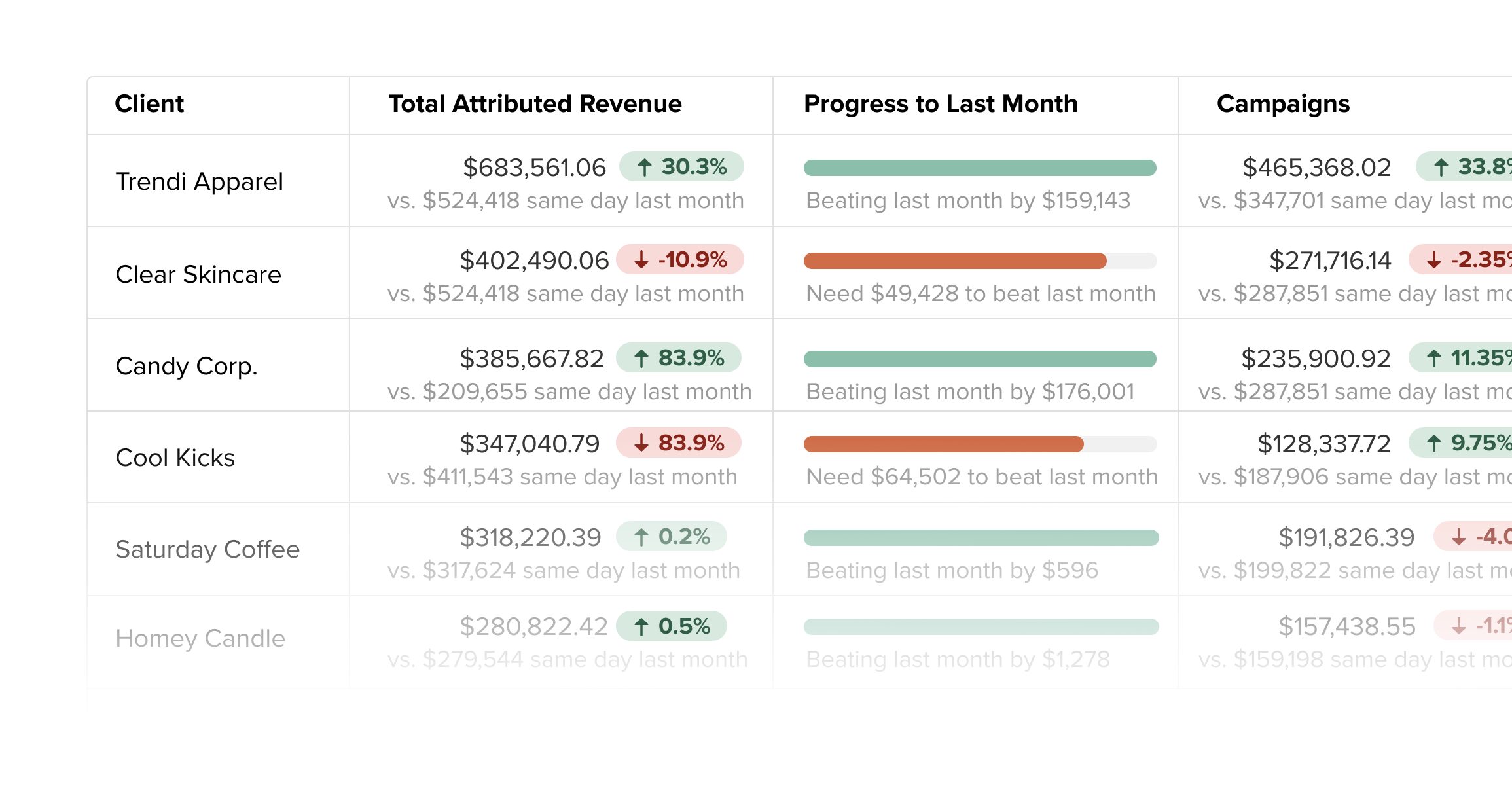Sort by Total Attributed Revenue column header
Viewport: 1512px width, 811px height.
(x=535, y=104)
